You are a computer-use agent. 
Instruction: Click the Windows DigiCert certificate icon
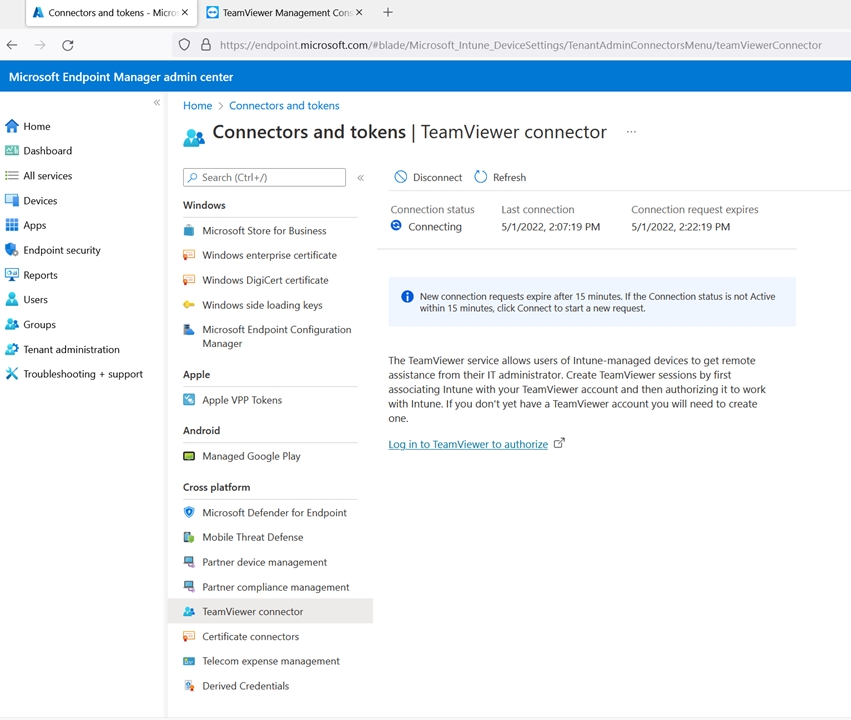[190, 281]
